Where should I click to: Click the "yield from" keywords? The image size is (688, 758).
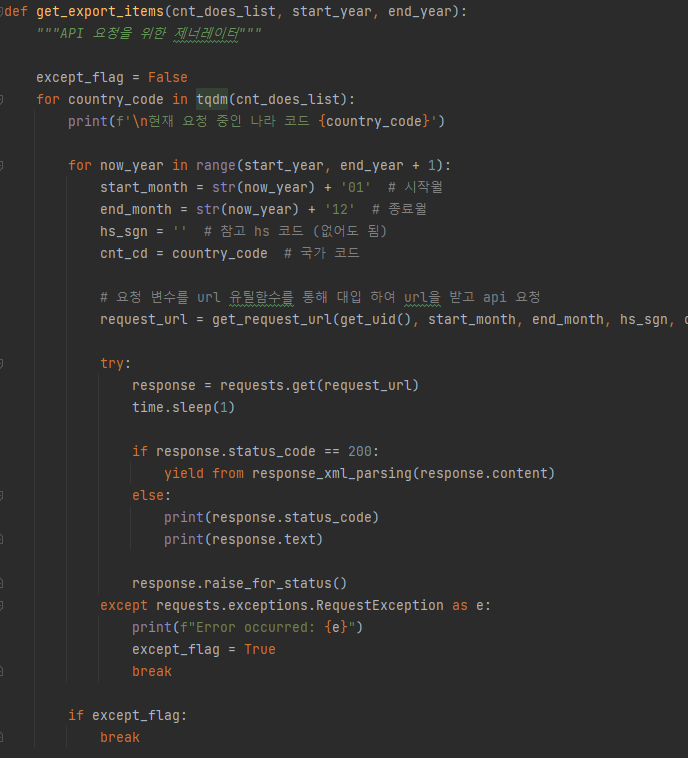pos(204,473)
